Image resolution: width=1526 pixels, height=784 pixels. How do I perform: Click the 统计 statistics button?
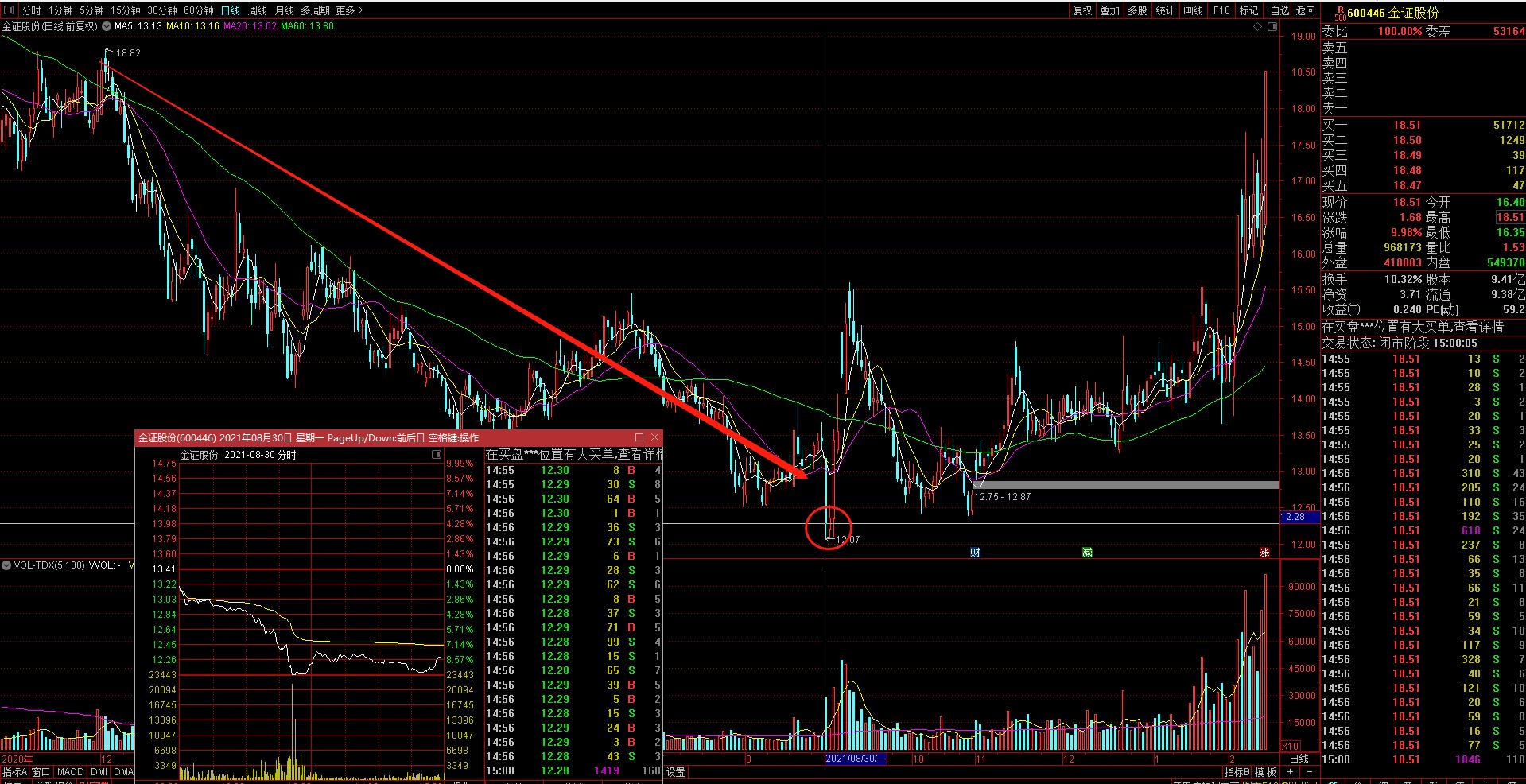(x=1165, y=10)
